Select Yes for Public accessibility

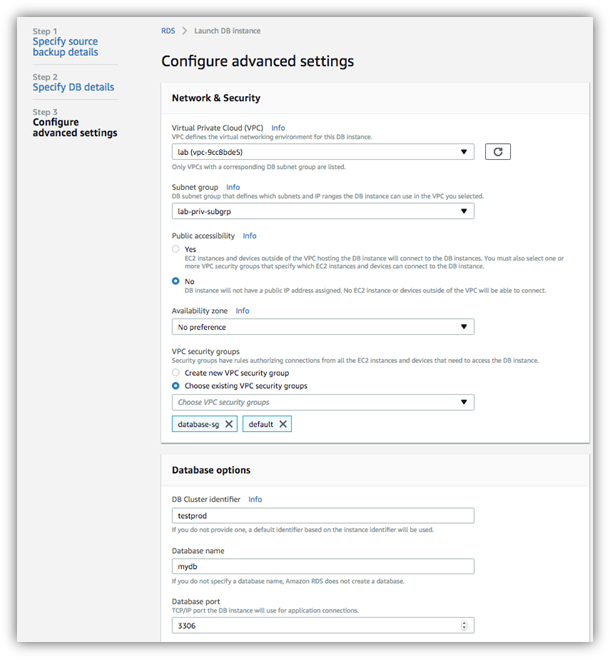tap(176, 249)
